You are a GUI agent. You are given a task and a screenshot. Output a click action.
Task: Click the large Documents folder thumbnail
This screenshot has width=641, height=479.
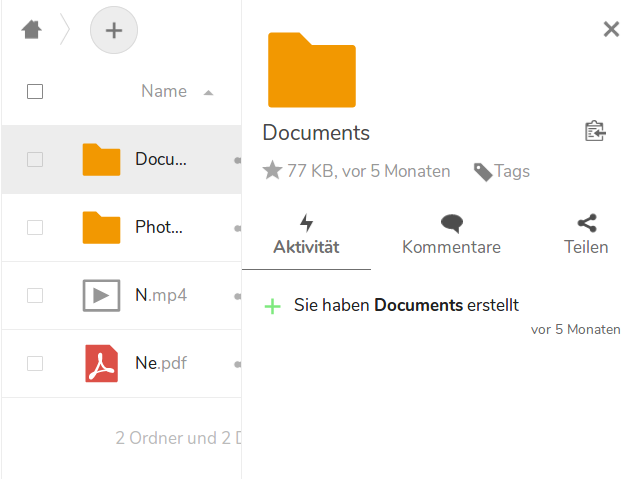point(312,70)
